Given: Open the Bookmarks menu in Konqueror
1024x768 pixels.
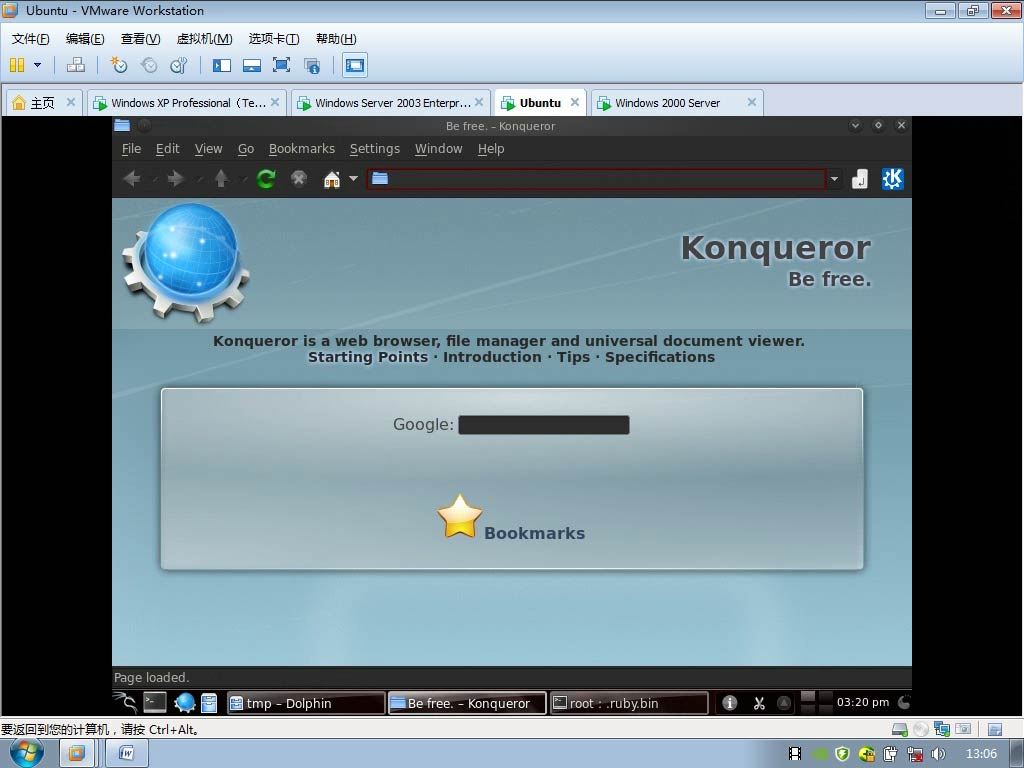Looking at the screenshot, I should click(x=302, y=149).
